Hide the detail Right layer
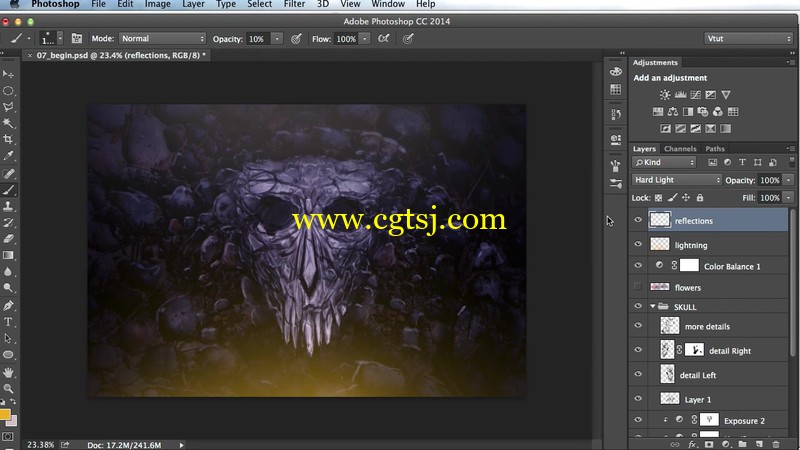 pos(638,350)
